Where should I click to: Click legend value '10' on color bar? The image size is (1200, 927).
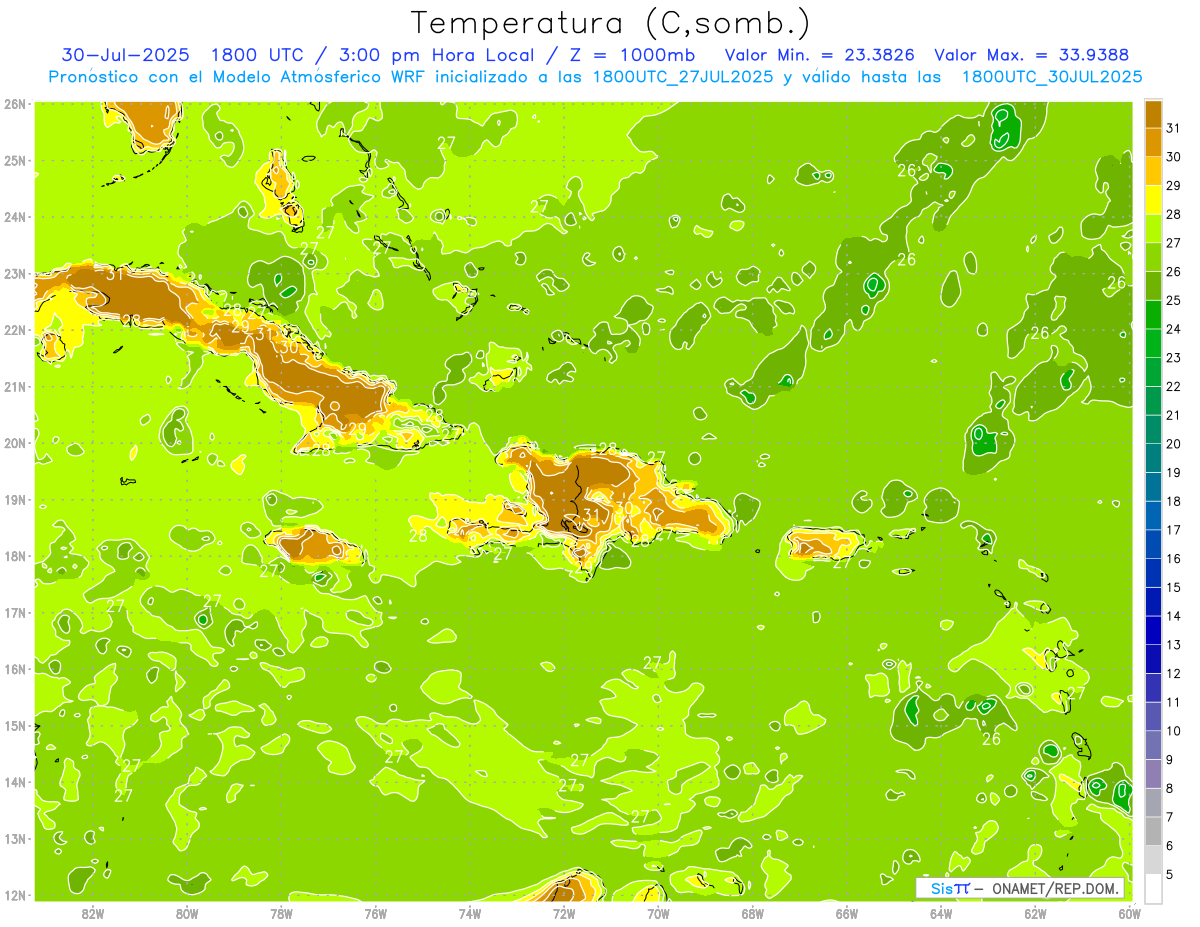(1173, 731)
